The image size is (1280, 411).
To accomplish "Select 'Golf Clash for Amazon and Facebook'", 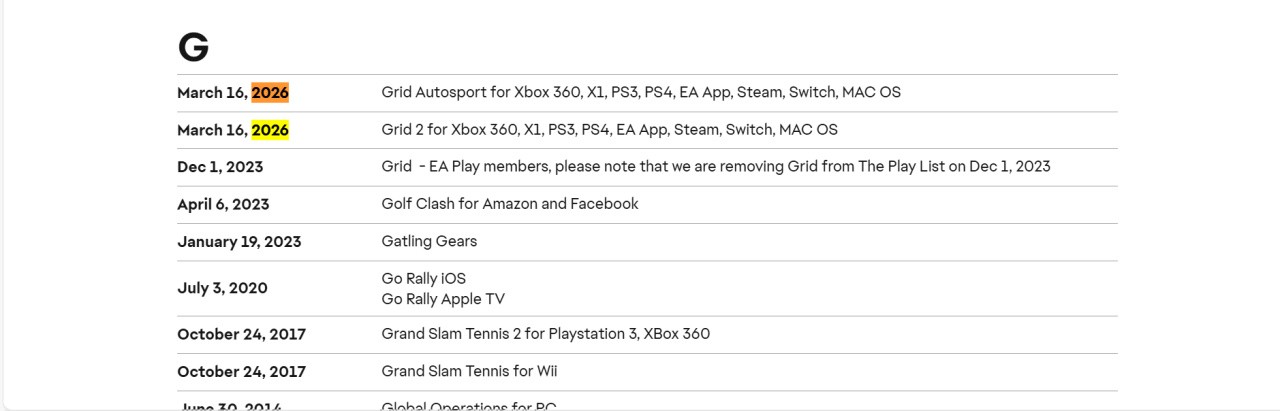I will point(509,203).
